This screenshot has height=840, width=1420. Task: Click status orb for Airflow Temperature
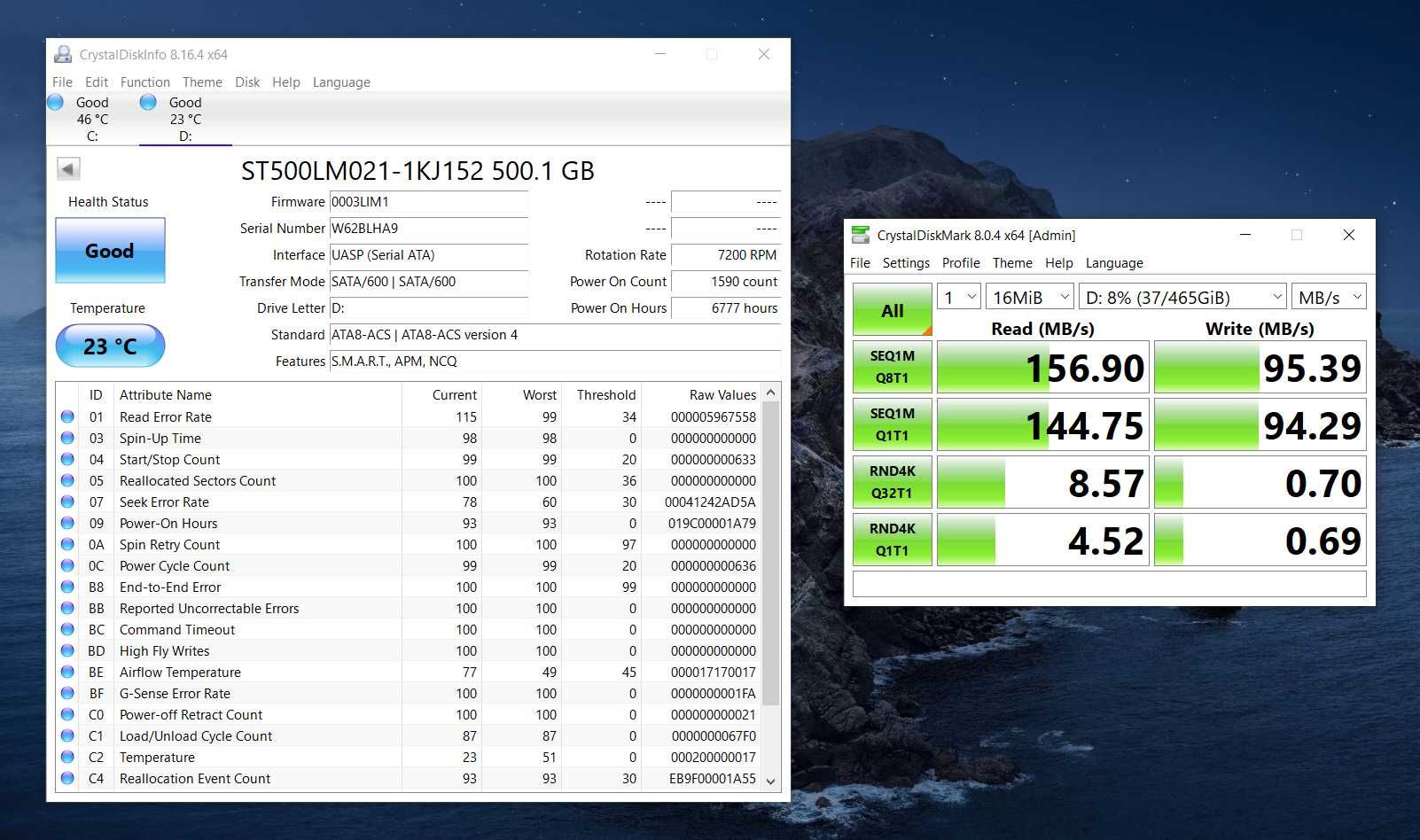pyautogui.click(x=67, y=672)
